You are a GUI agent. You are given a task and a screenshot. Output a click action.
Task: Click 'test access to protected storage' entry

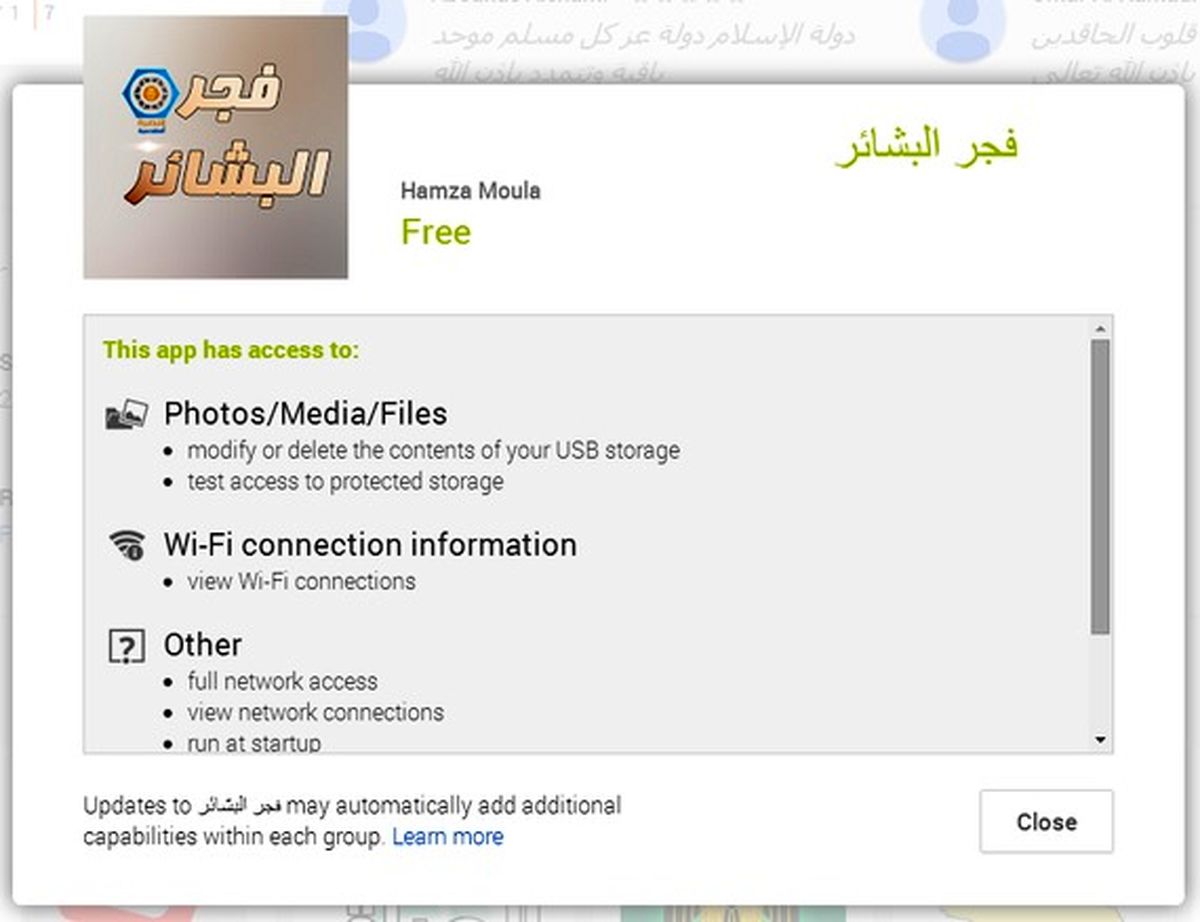(x=345, y=482)
